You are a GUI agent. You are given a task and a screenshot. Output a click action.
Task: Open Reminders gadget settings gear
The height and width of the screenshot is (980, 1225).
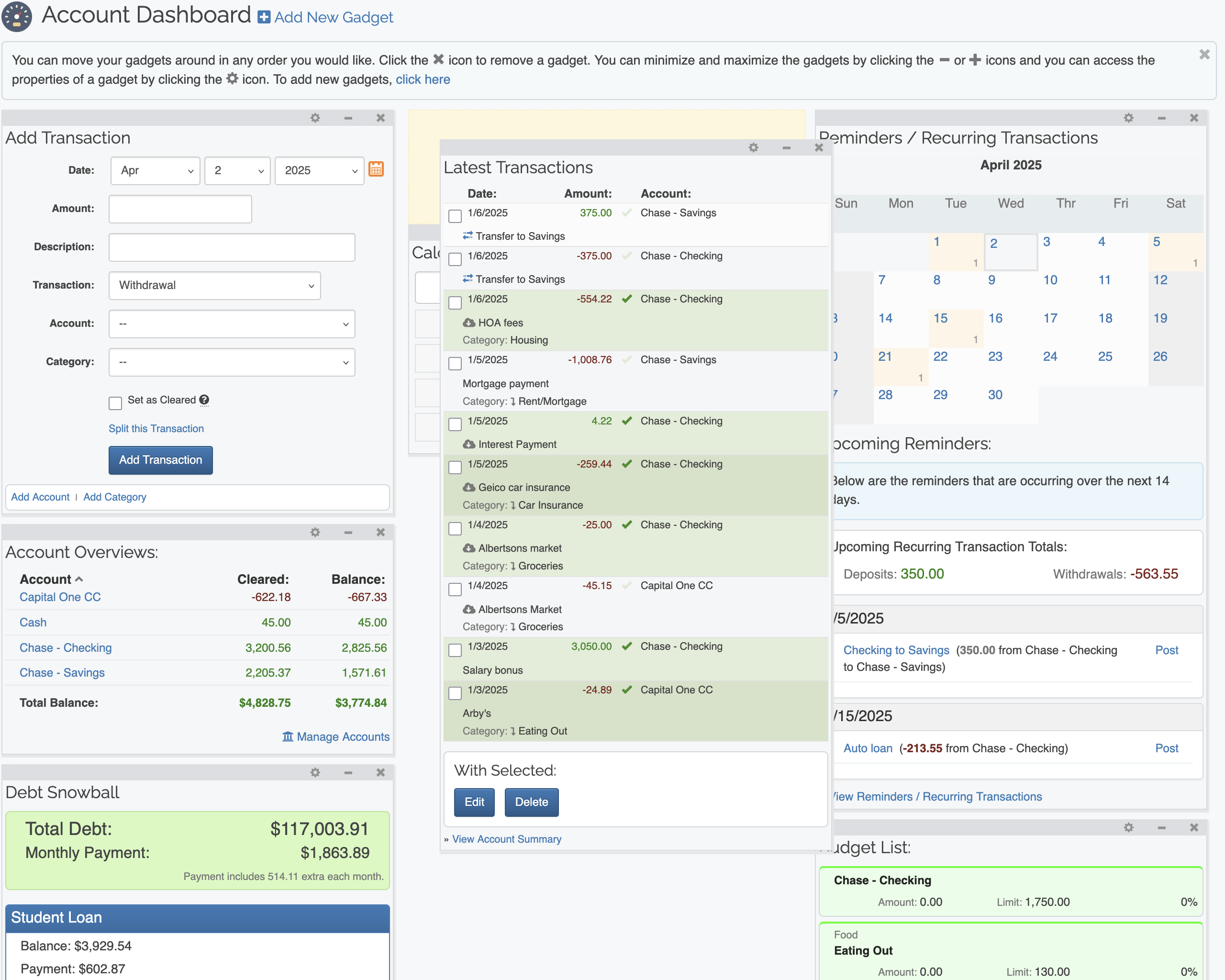pos(1128,118)
